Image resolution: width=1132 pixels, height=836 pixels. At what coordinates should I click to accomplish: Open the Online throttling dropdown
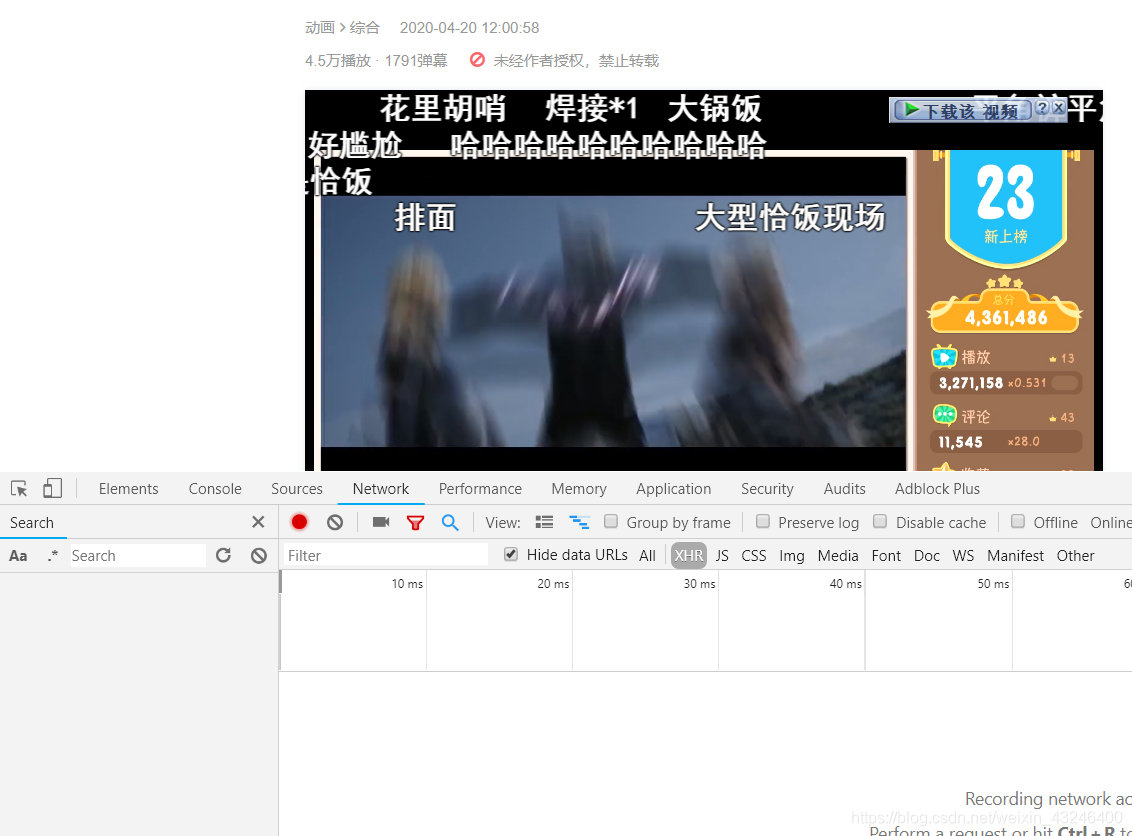point(1110,523)
